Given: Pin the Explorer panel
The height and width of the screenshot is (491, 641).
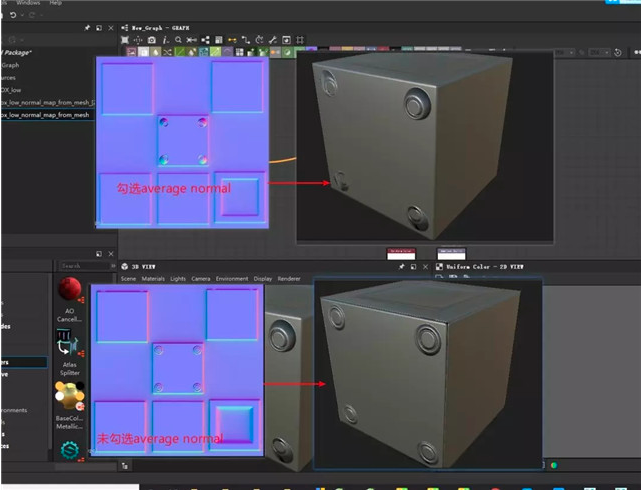Looking at the screenshot, I should [87, 28].
